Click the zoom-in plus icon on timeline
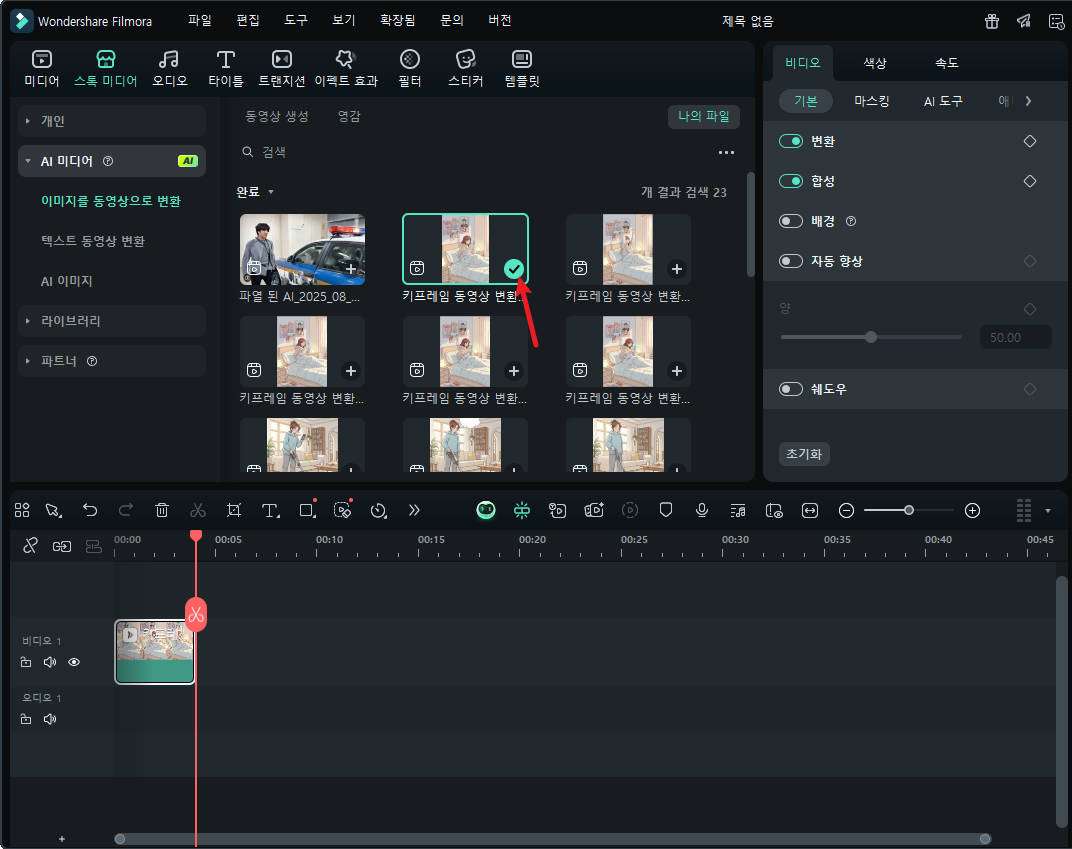 click(x=972, y=510)
